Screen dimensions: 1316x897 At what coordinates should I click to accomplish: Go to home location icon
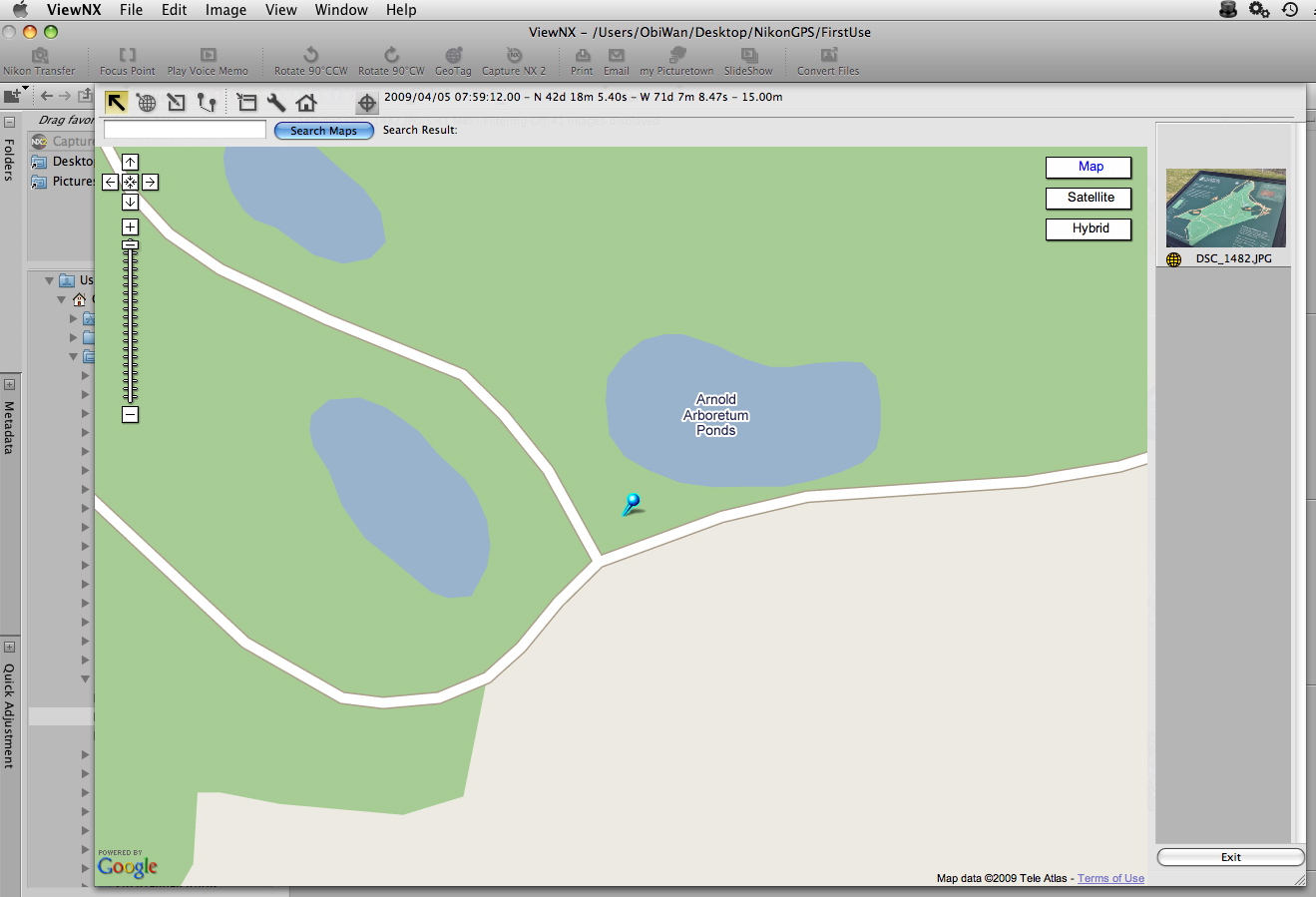click(306, 102)
